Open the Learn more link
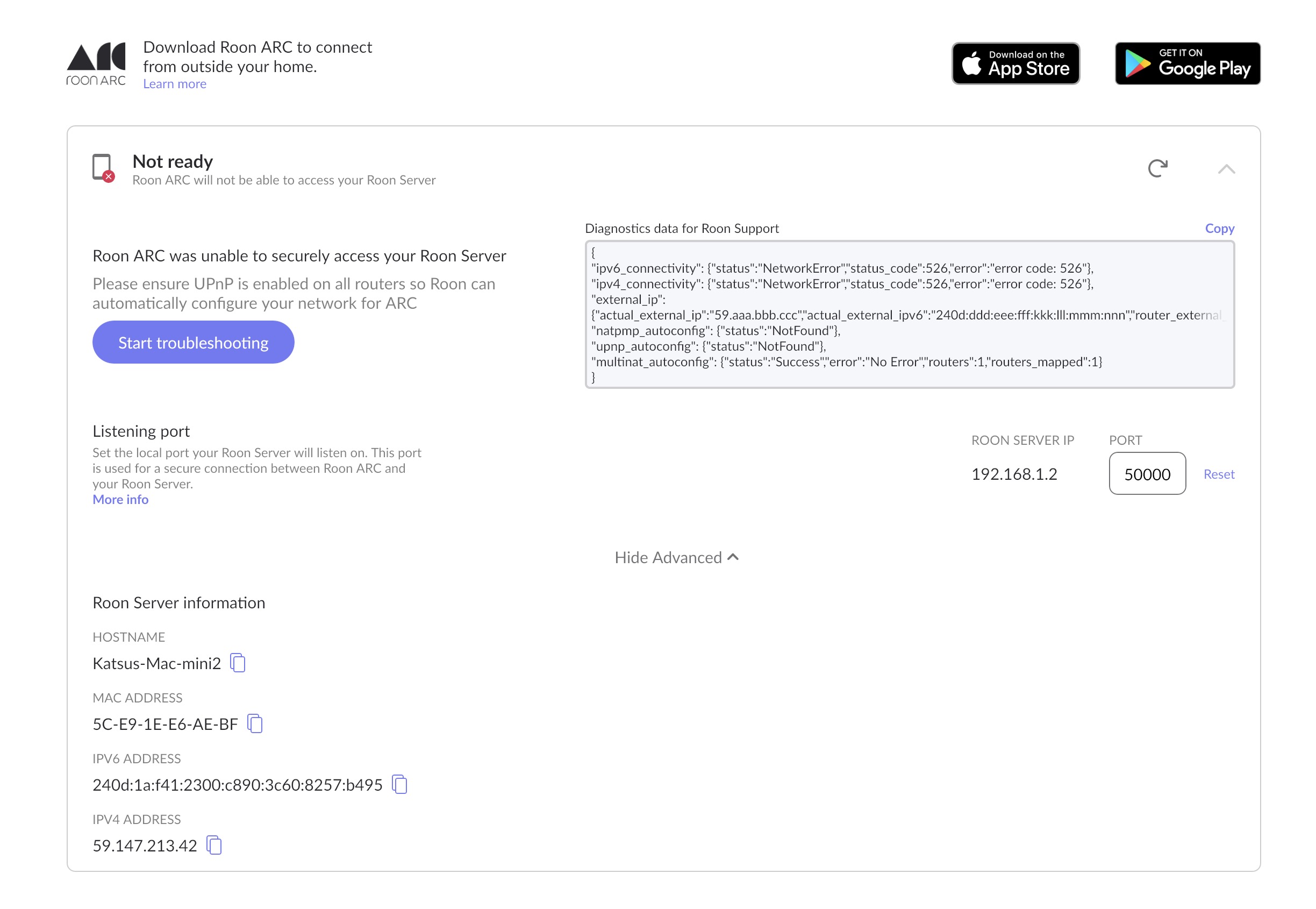 tap(174, 84)
